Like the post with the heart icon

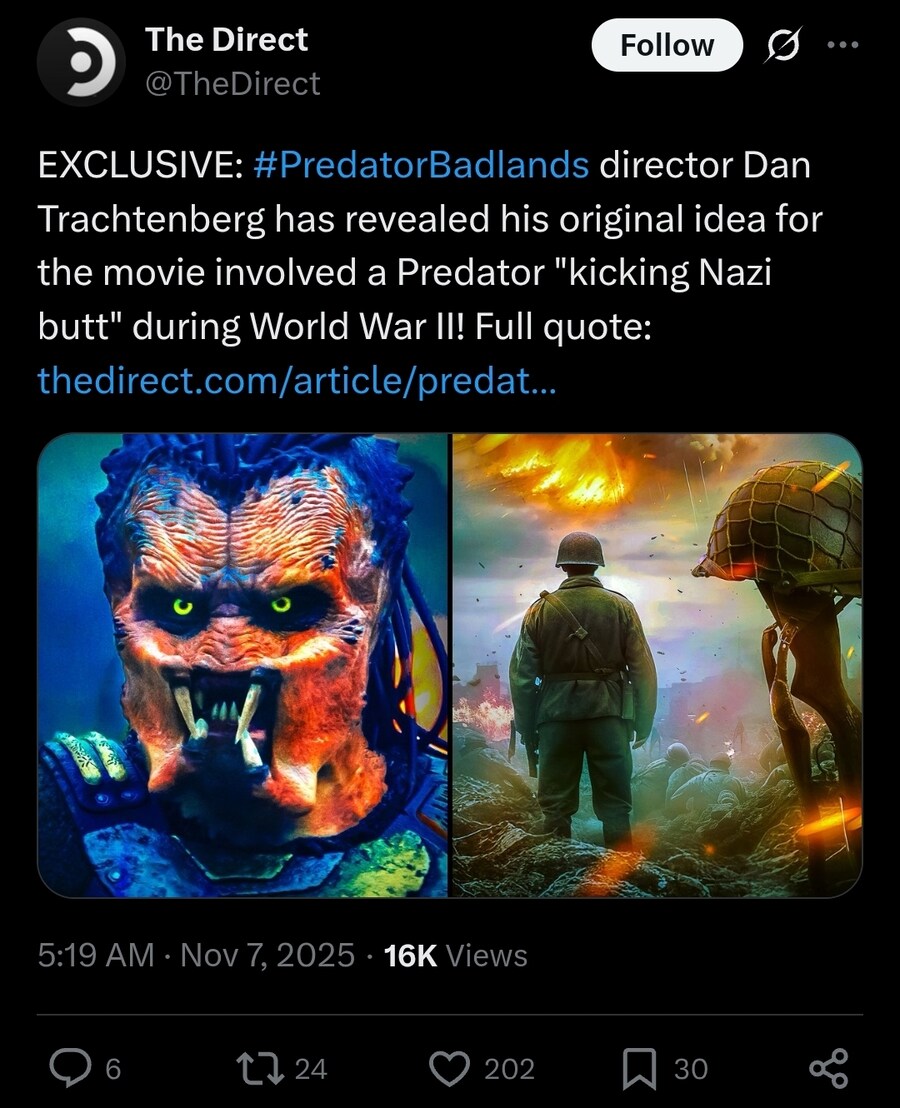point(450,1068)
